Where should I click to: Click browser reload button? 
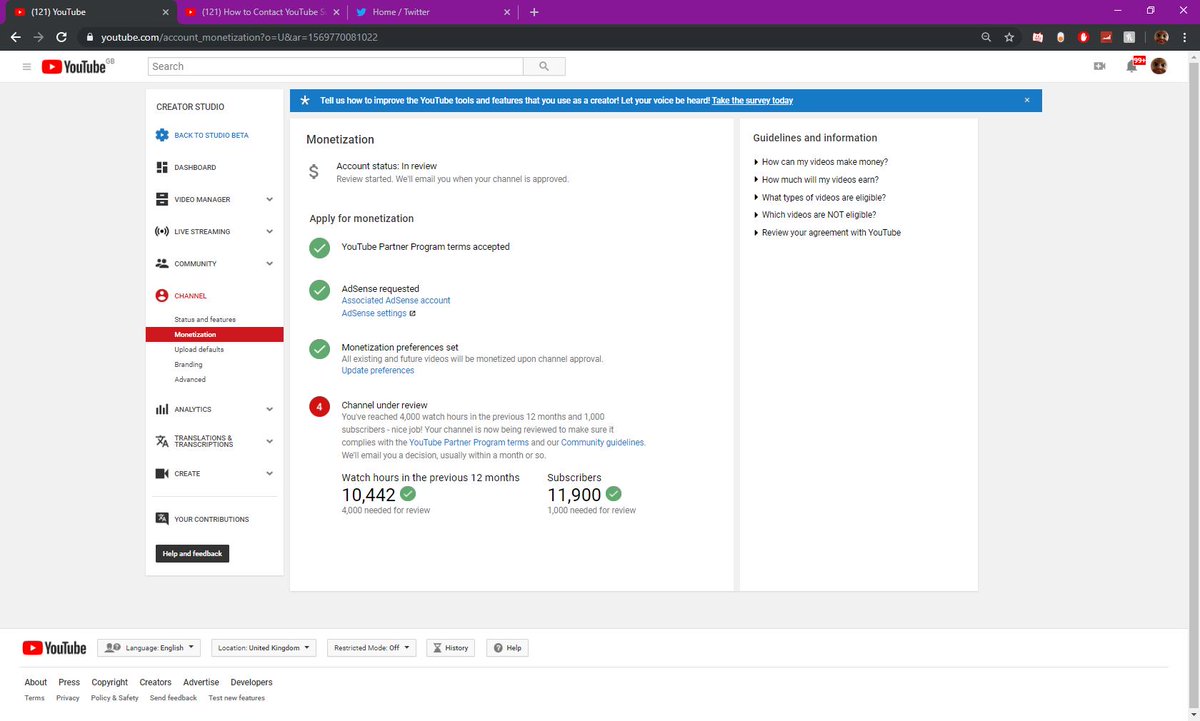62,37
